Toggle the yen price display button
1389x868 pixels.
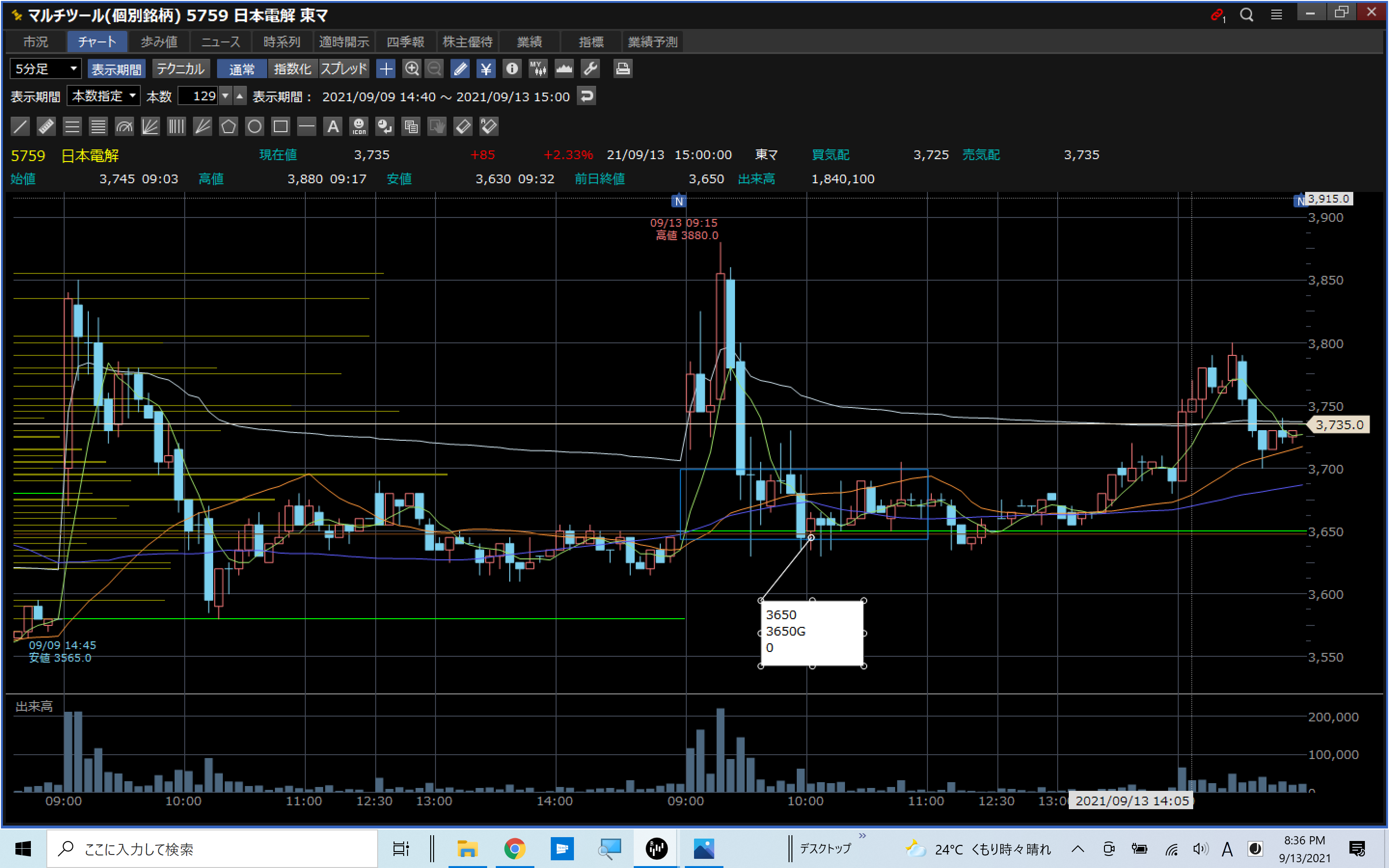[x=486, y=69]
